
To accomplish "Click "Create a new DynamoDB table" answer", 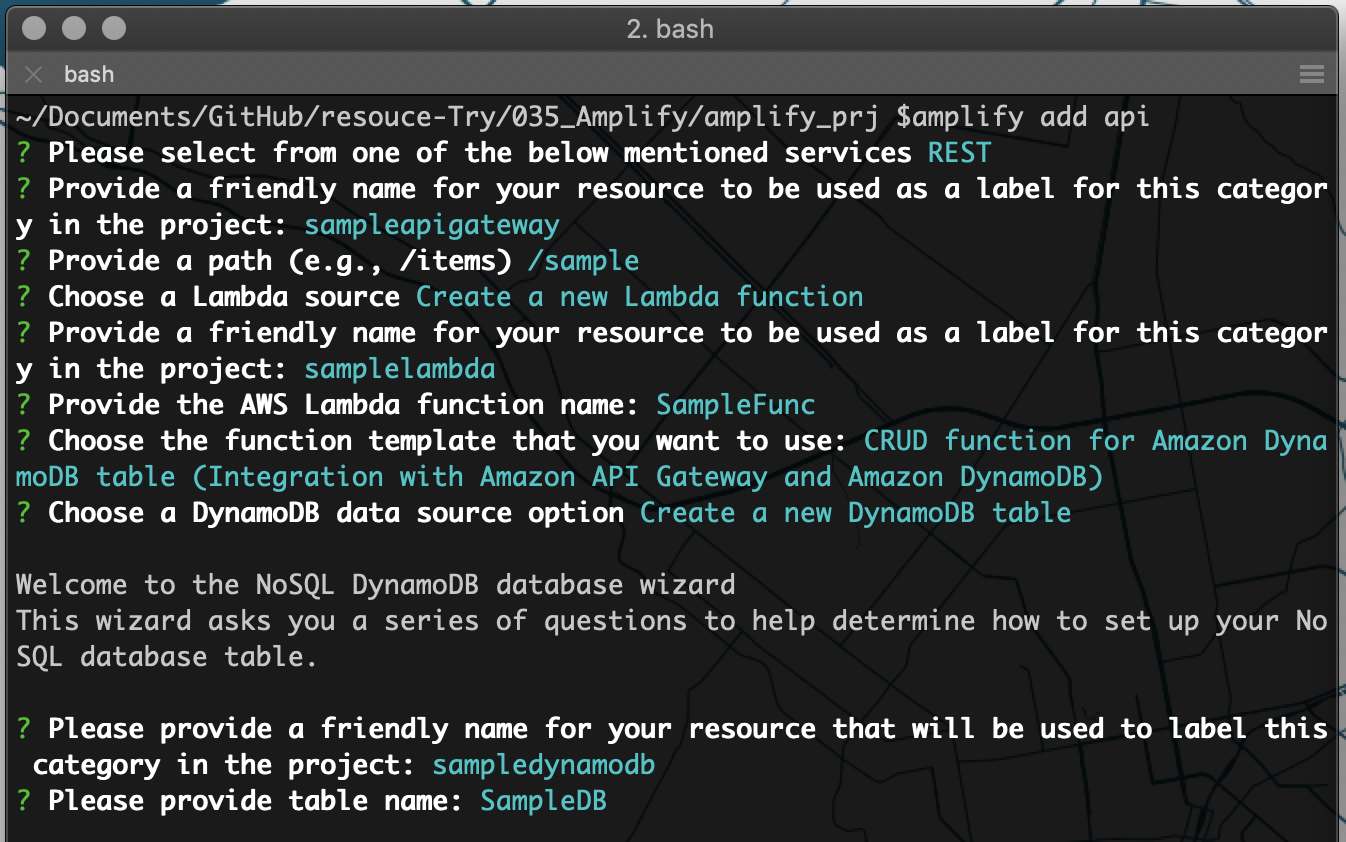I will coord(855,513).
